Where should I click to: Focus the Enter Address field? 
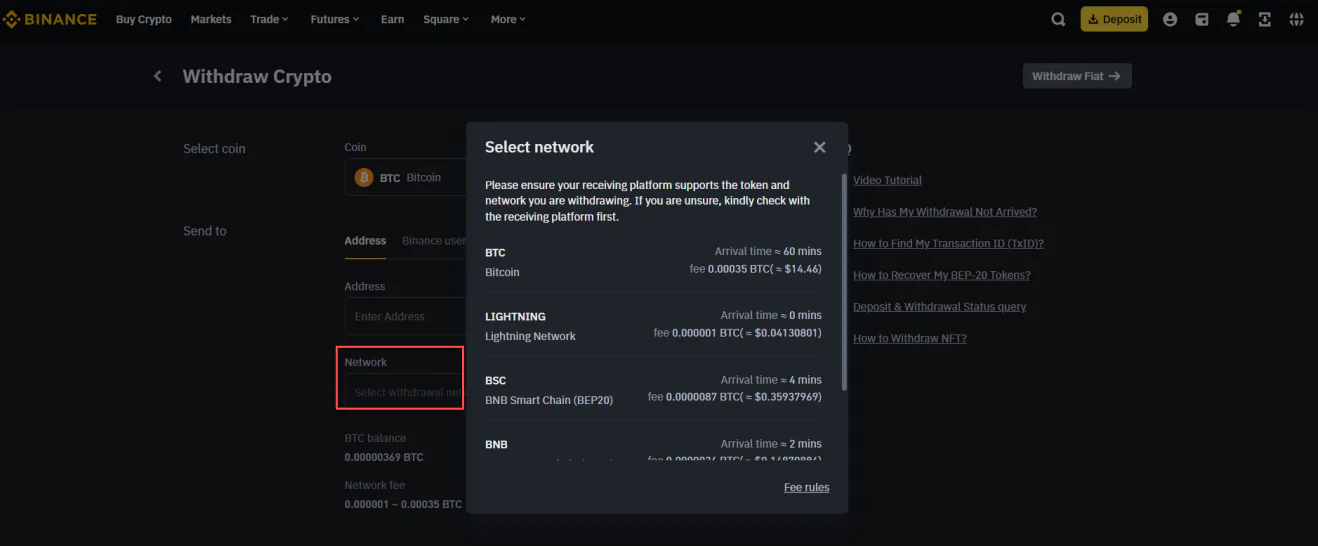click(406, 316)
